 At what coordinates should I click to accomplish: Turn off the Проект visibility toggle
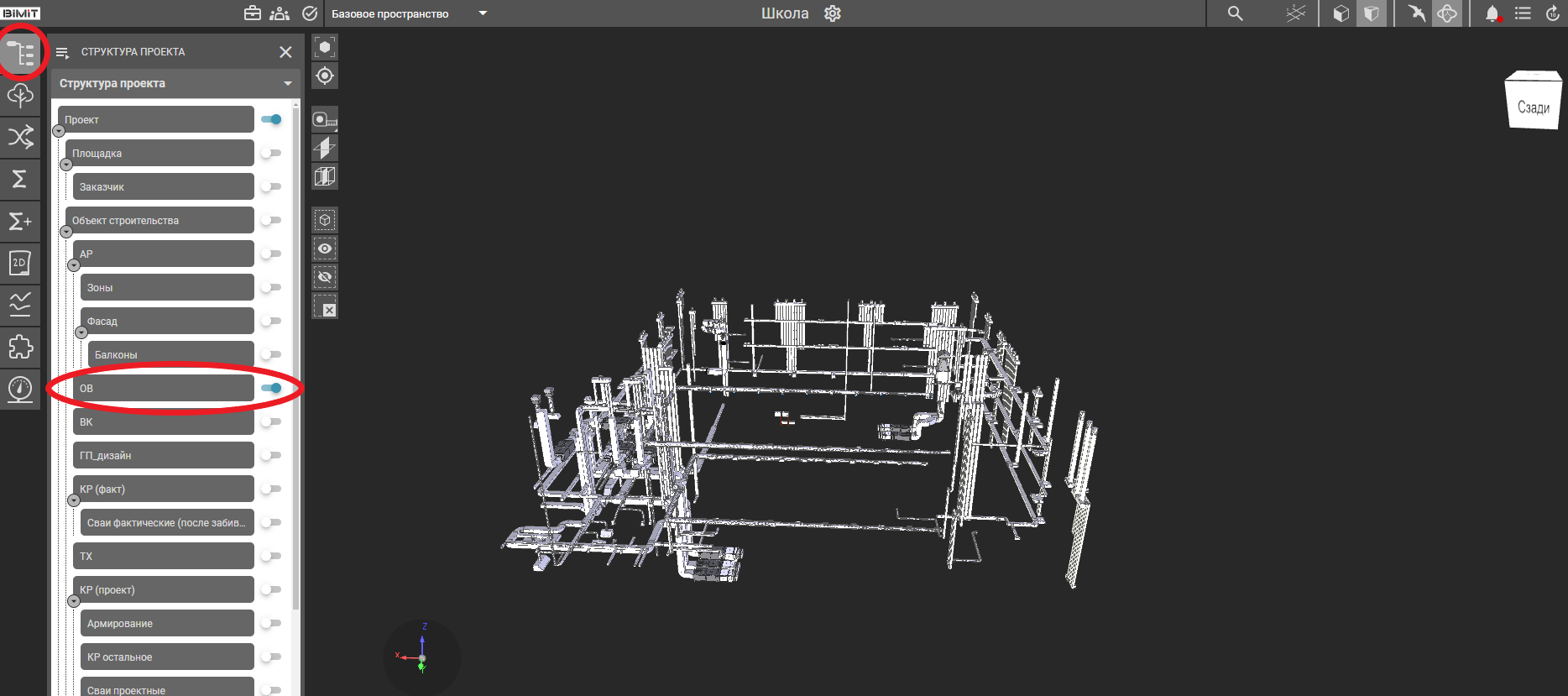(x=271, y=119)
